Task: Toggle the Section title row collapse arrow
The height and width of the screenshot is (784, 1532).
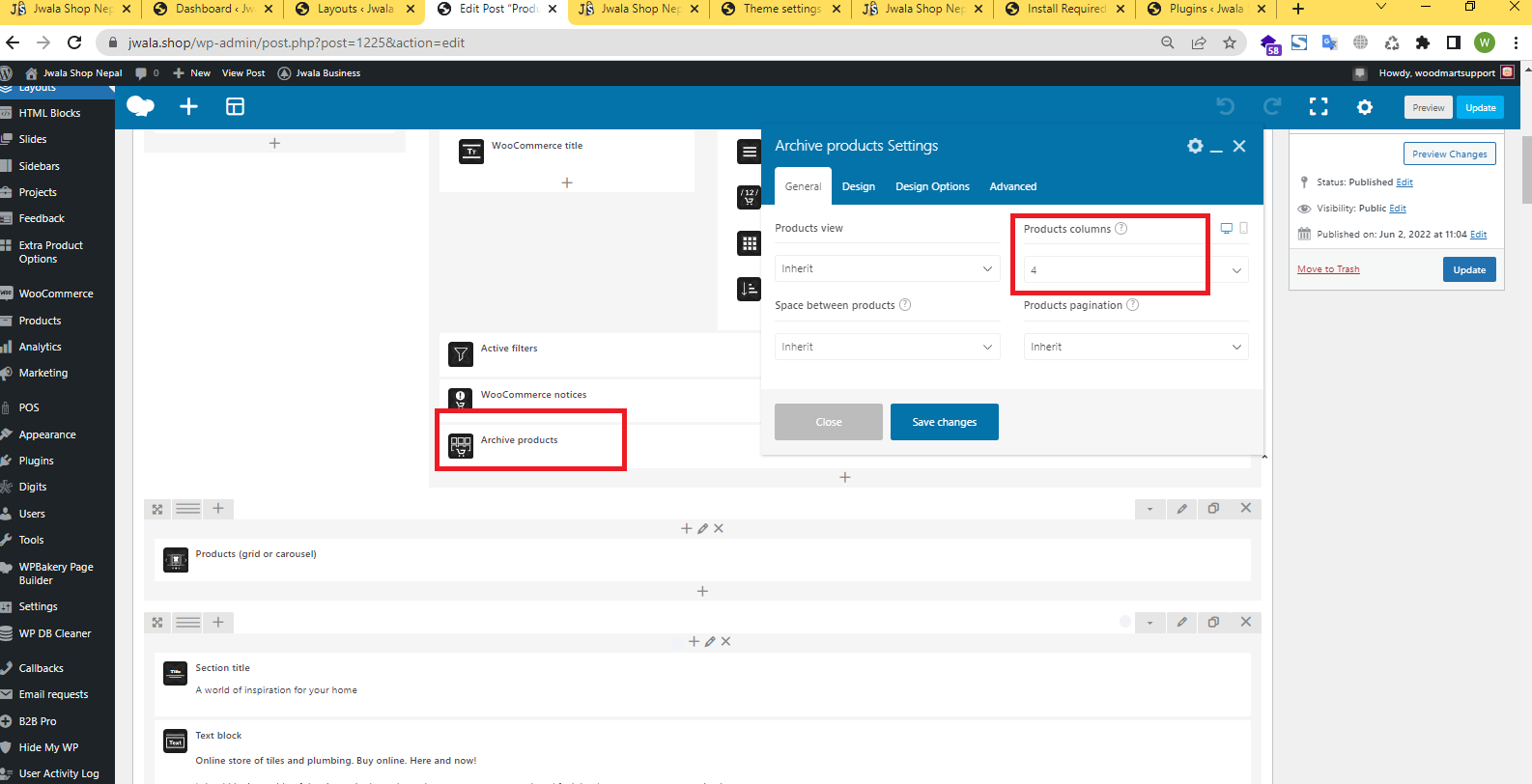Action: (1149, 623)
